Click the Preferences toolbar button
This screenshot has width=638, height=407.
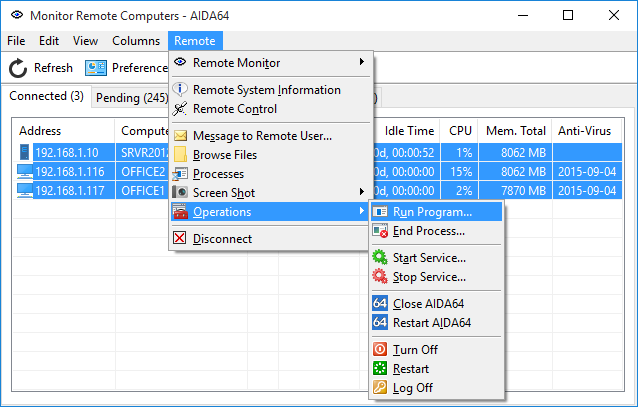[x=128, y=68]
